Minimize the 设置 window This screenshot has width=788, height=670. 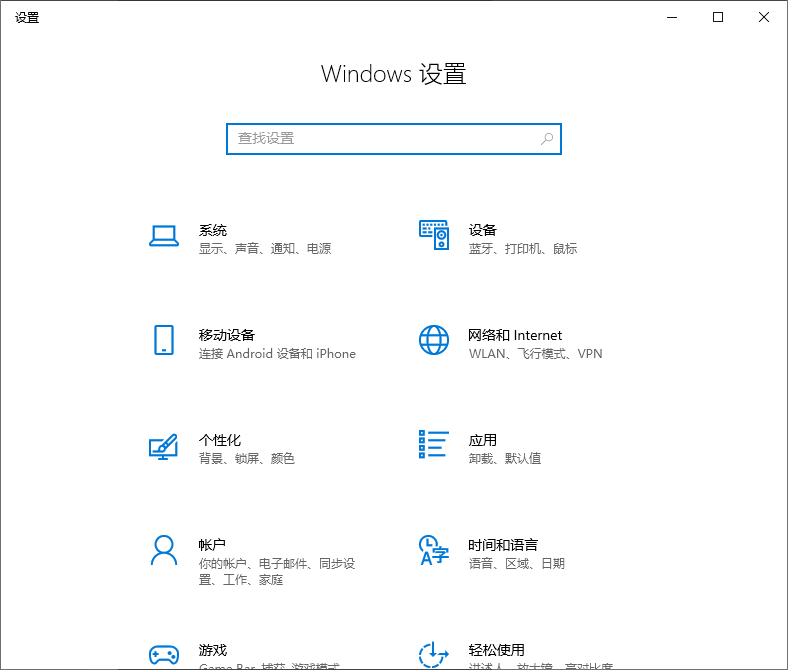tap(672, 18)
